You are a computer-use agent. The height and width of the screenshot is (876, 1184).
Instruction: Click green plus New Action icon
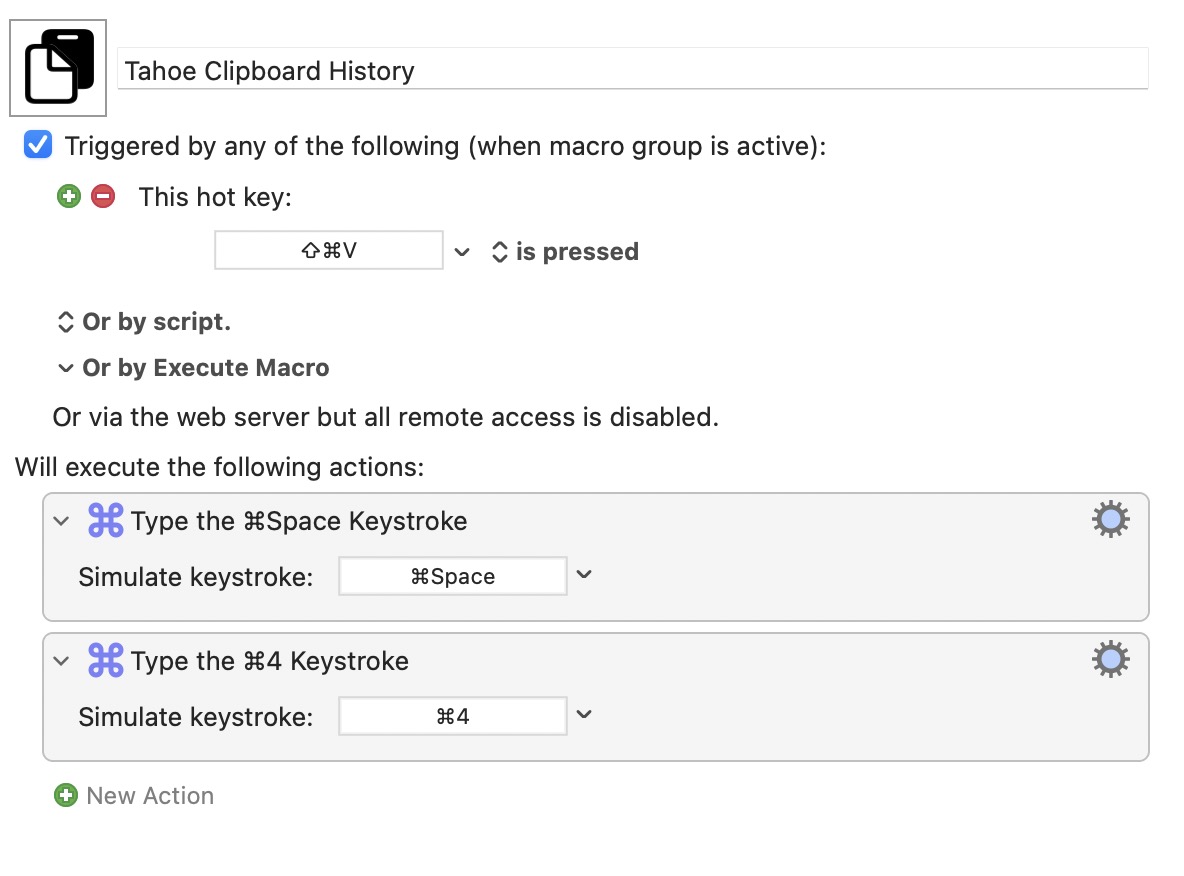tap(66, 796)
